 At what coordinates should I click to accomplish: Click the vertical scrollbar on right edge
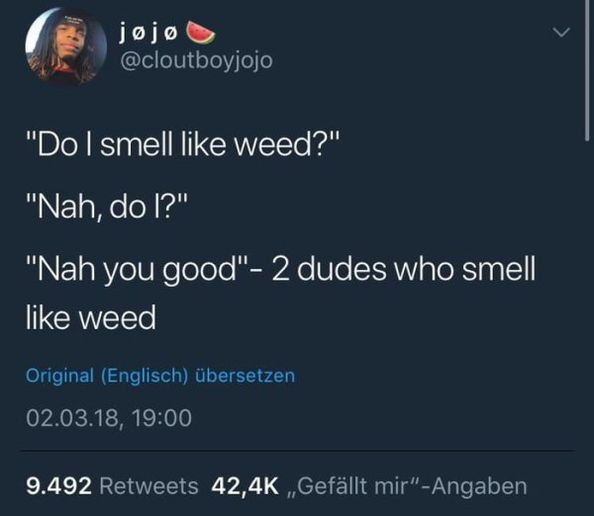tap(587, 70)
